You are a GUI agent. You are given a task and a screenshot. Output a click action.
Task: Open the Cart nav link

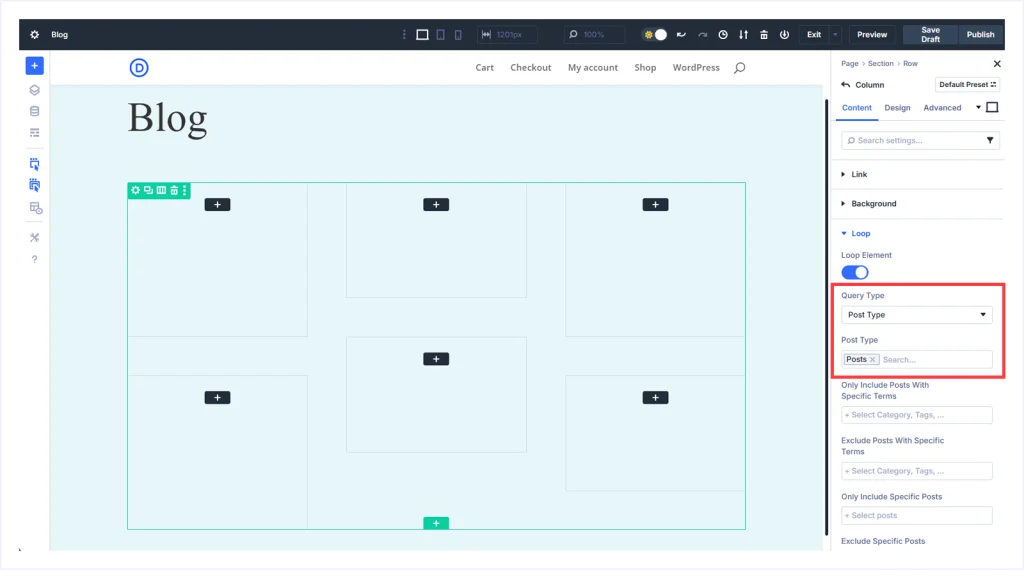485,67
